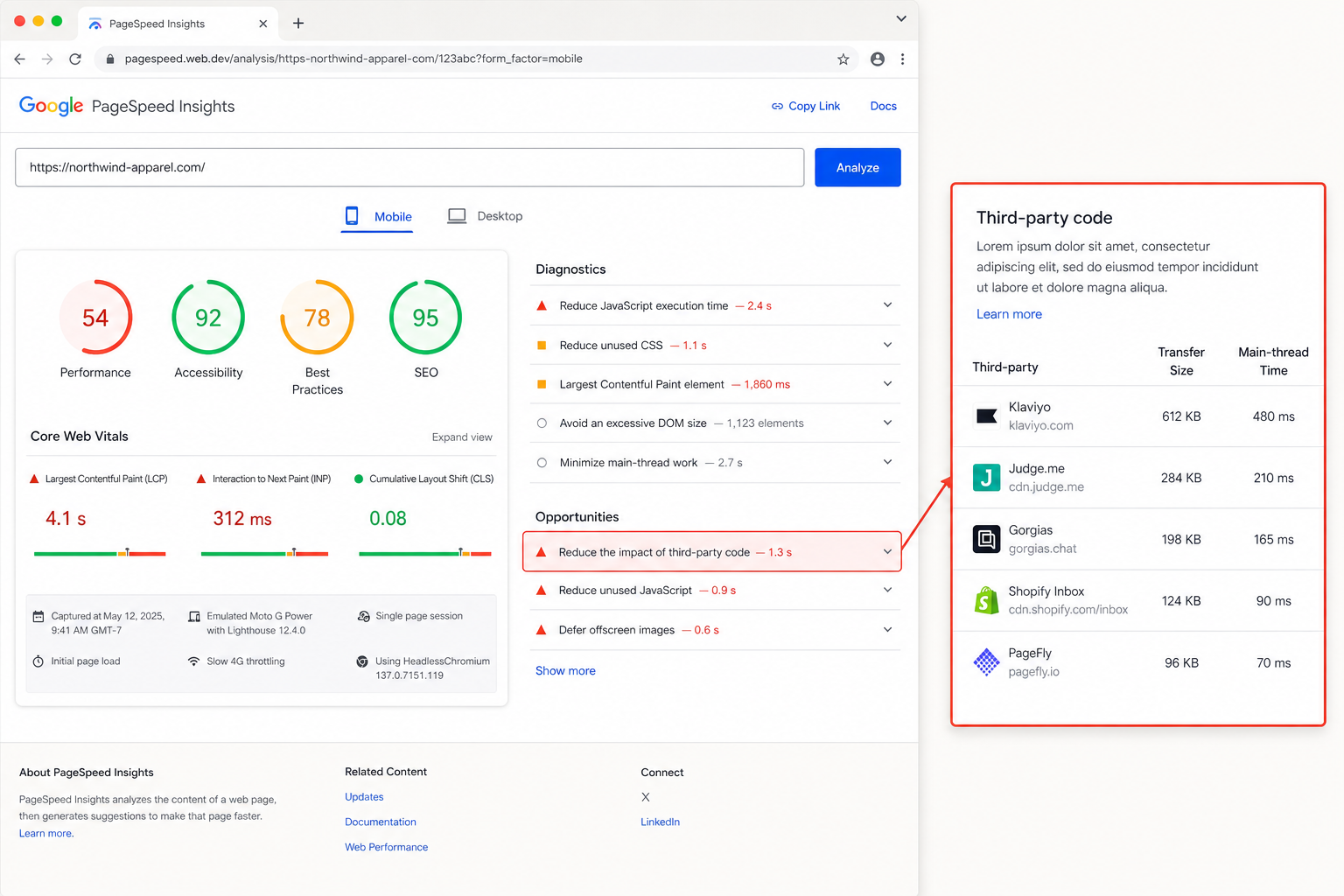The image size is (1344, 896).
Task: Click the browser forward arrow
Action: (47, 59)
